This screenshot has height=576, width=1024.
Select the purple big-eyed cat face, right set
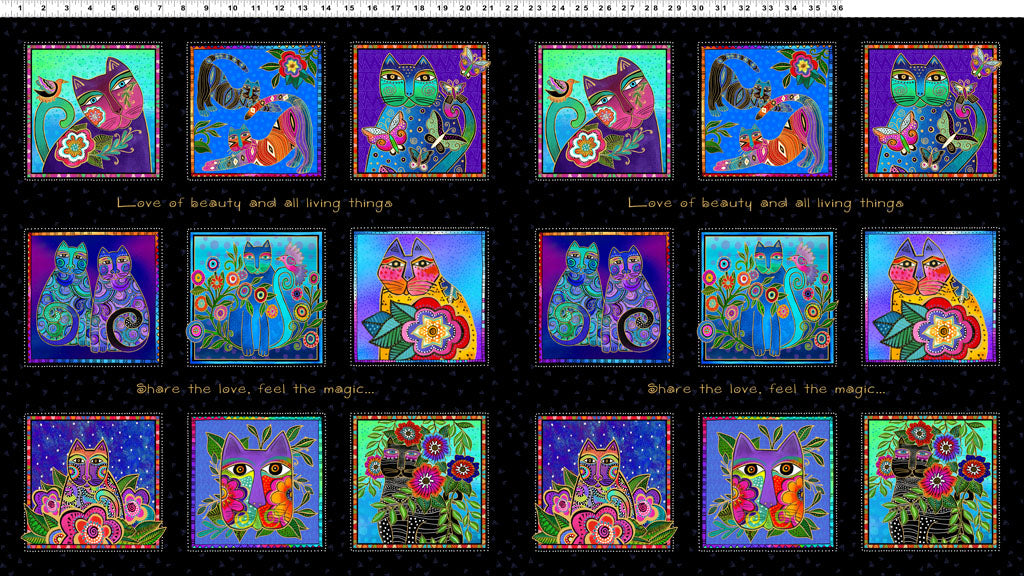(767, 481)
